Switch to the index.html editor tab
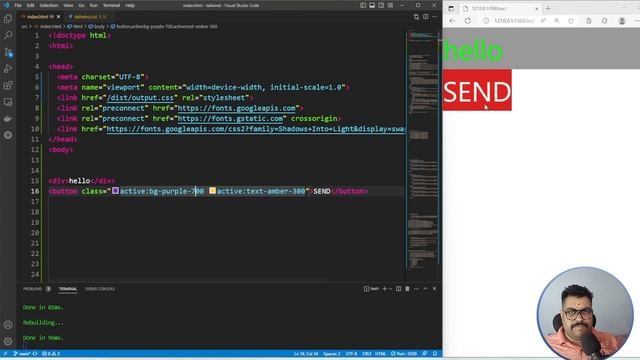Viewport: 640px width, 360px height. point(40,17)
